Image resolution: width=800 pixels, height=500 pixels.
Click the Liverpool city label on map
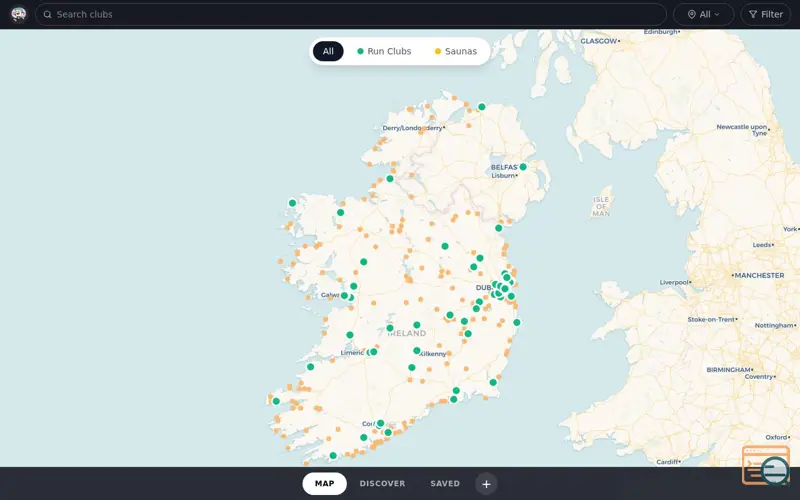pos(674,282)
